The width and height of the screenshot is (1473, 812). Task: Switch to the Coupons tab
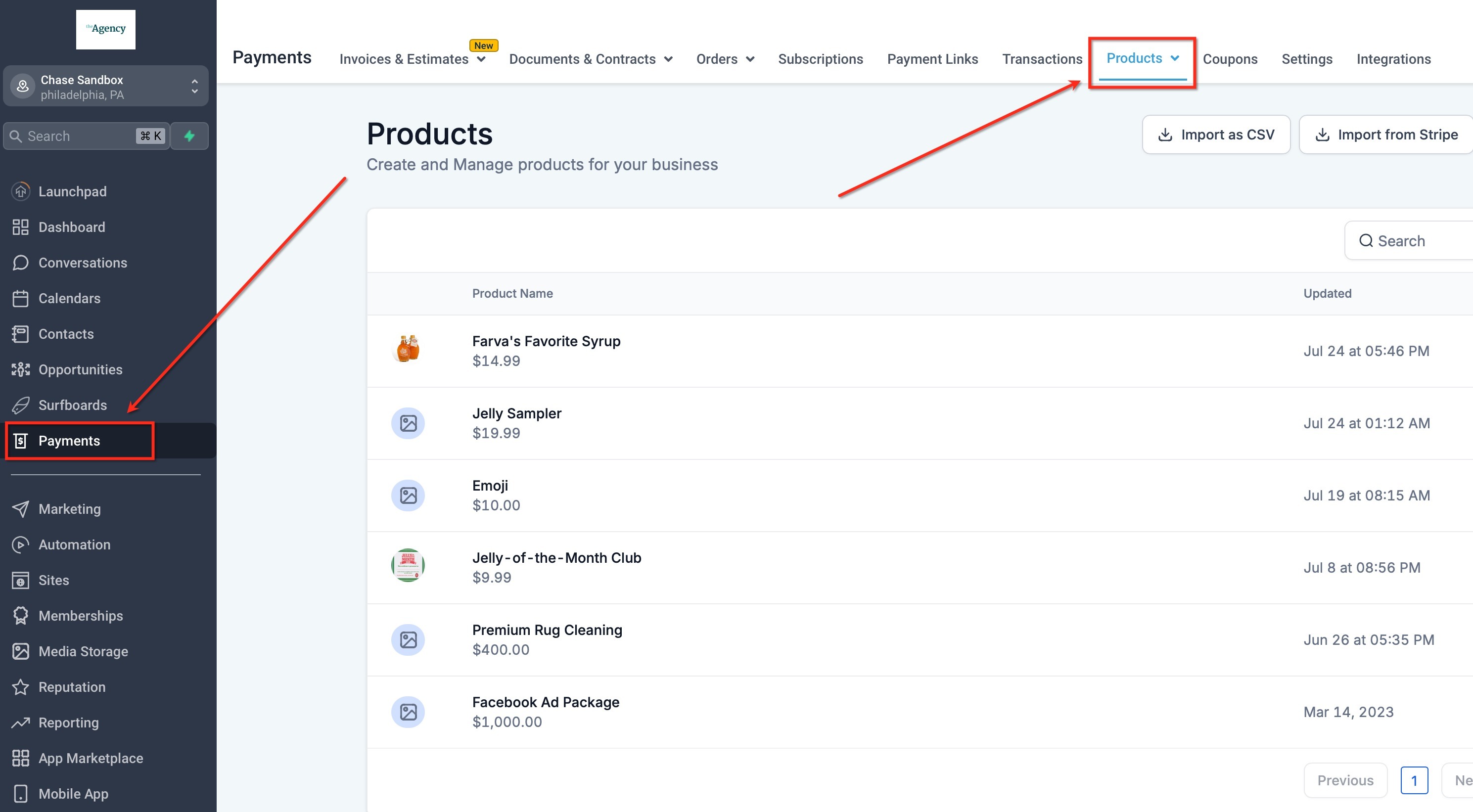point(1230,59)
